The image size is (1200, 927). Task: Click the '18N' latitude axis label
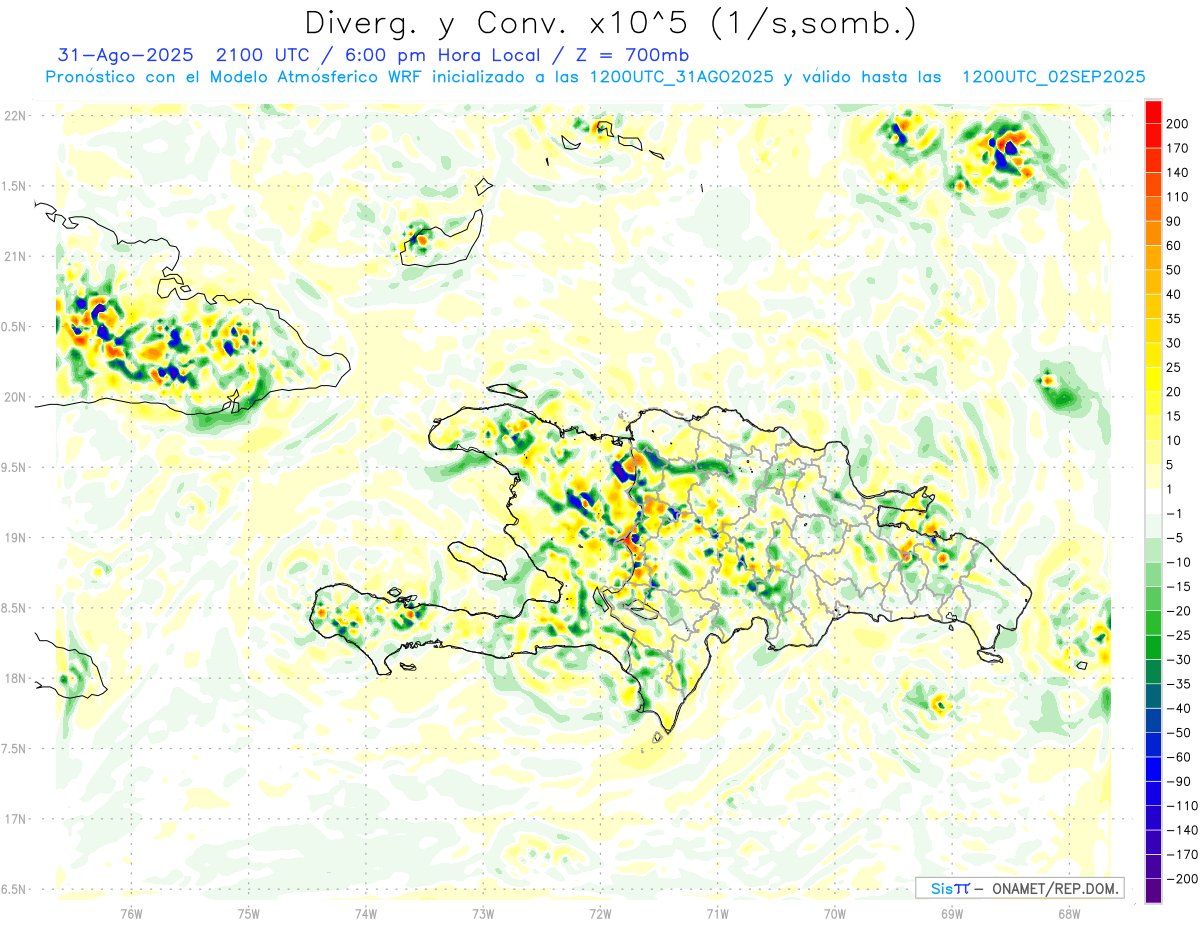pos(14,678)
